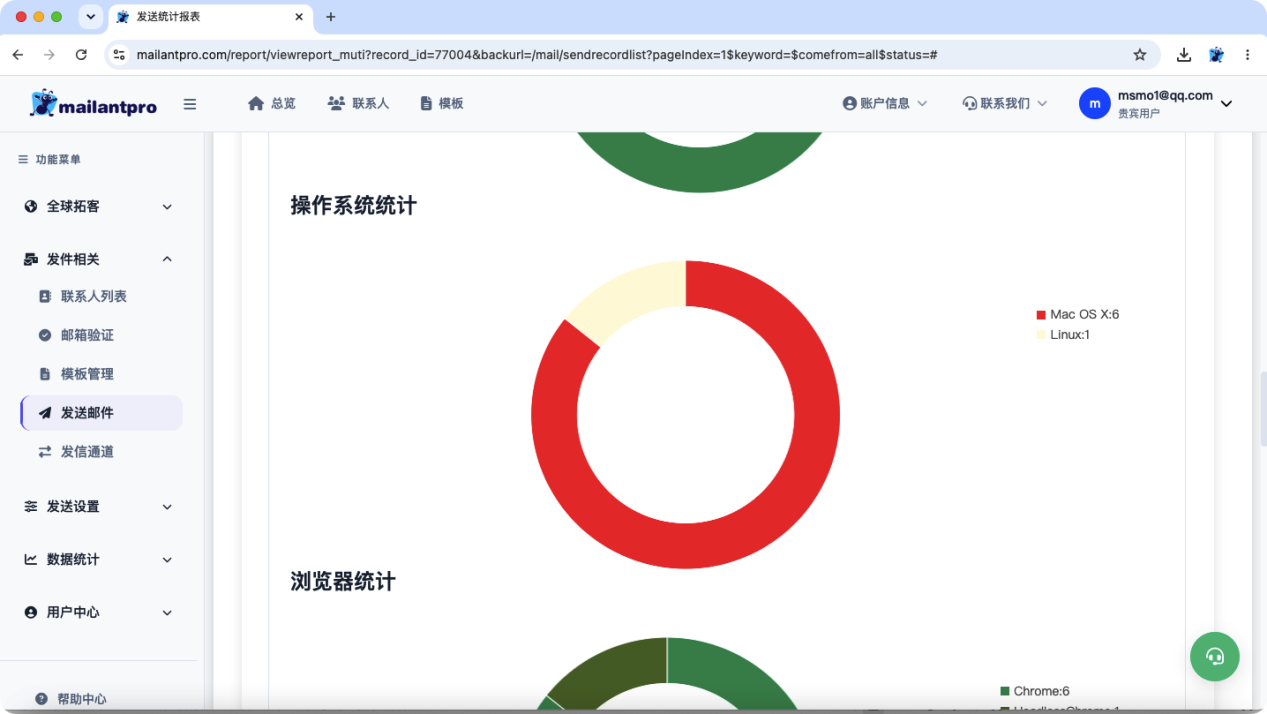The height and width of the screenshot is (714, 1267).
Task: Open a new browser tab
Action: click(x=331, y=17)
